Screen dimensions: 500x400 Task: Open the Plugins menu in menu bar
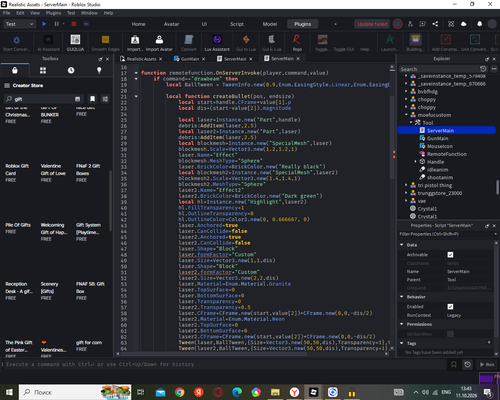tap(53, 13)
